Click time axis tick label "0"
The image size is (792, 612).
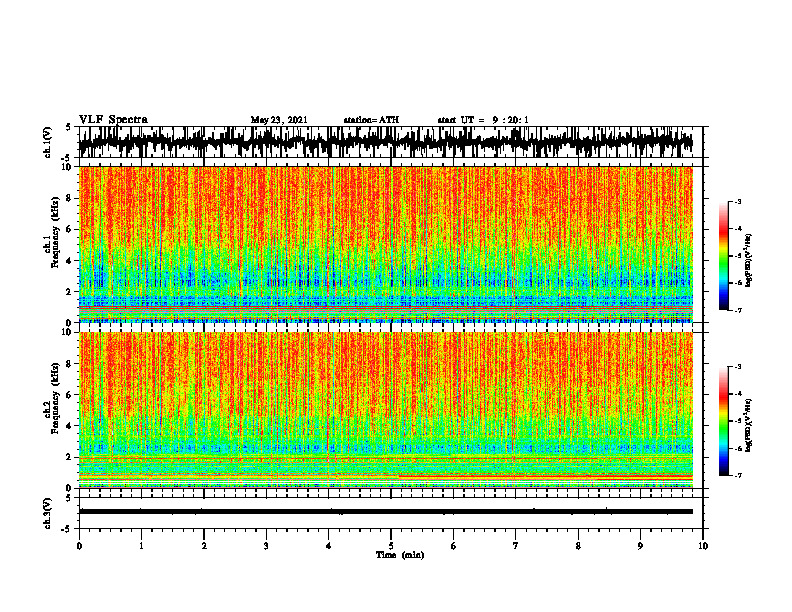79,546
